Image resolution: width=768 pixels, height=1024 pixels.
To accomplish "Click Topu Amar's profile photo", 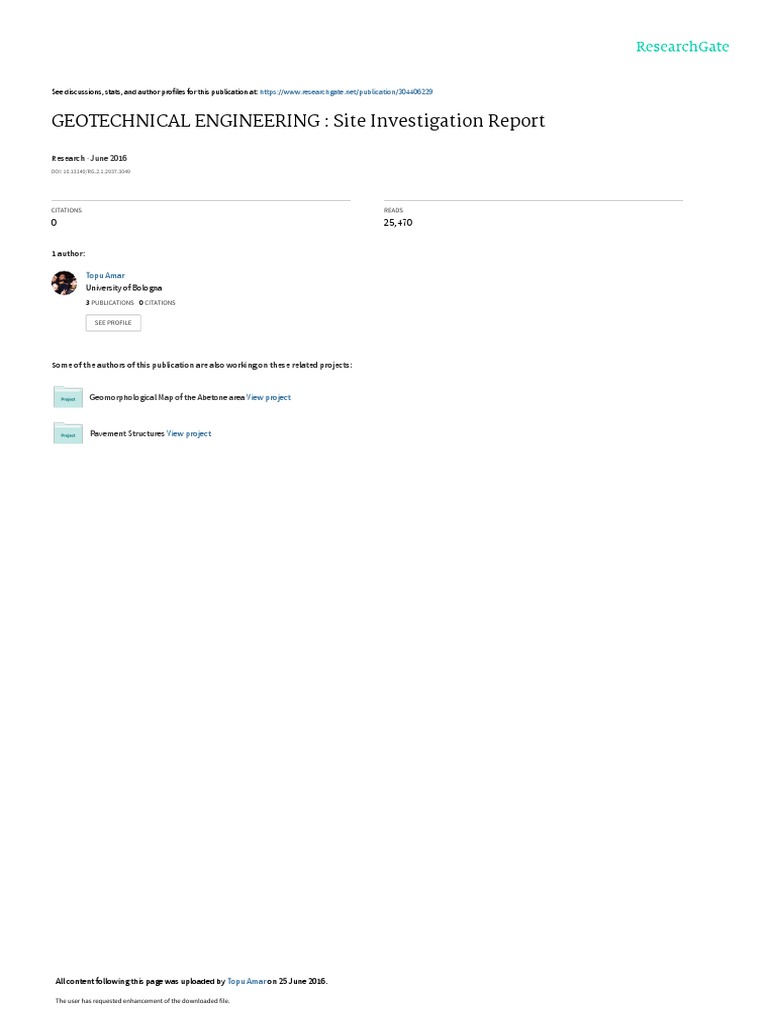I will tap(64, 283).
